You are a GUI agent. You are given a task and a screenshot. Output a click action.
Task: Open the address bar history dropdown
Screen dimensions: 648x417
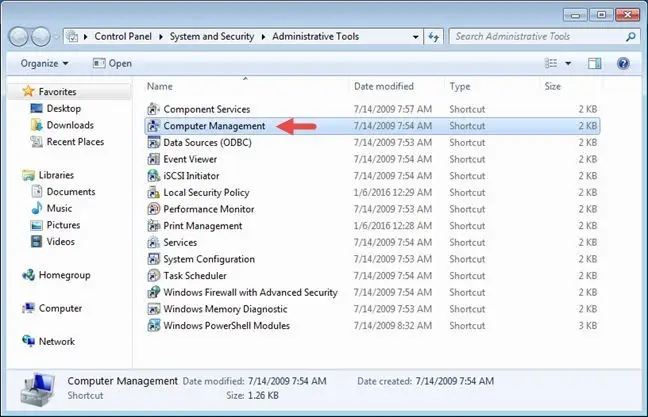point(415,37)
